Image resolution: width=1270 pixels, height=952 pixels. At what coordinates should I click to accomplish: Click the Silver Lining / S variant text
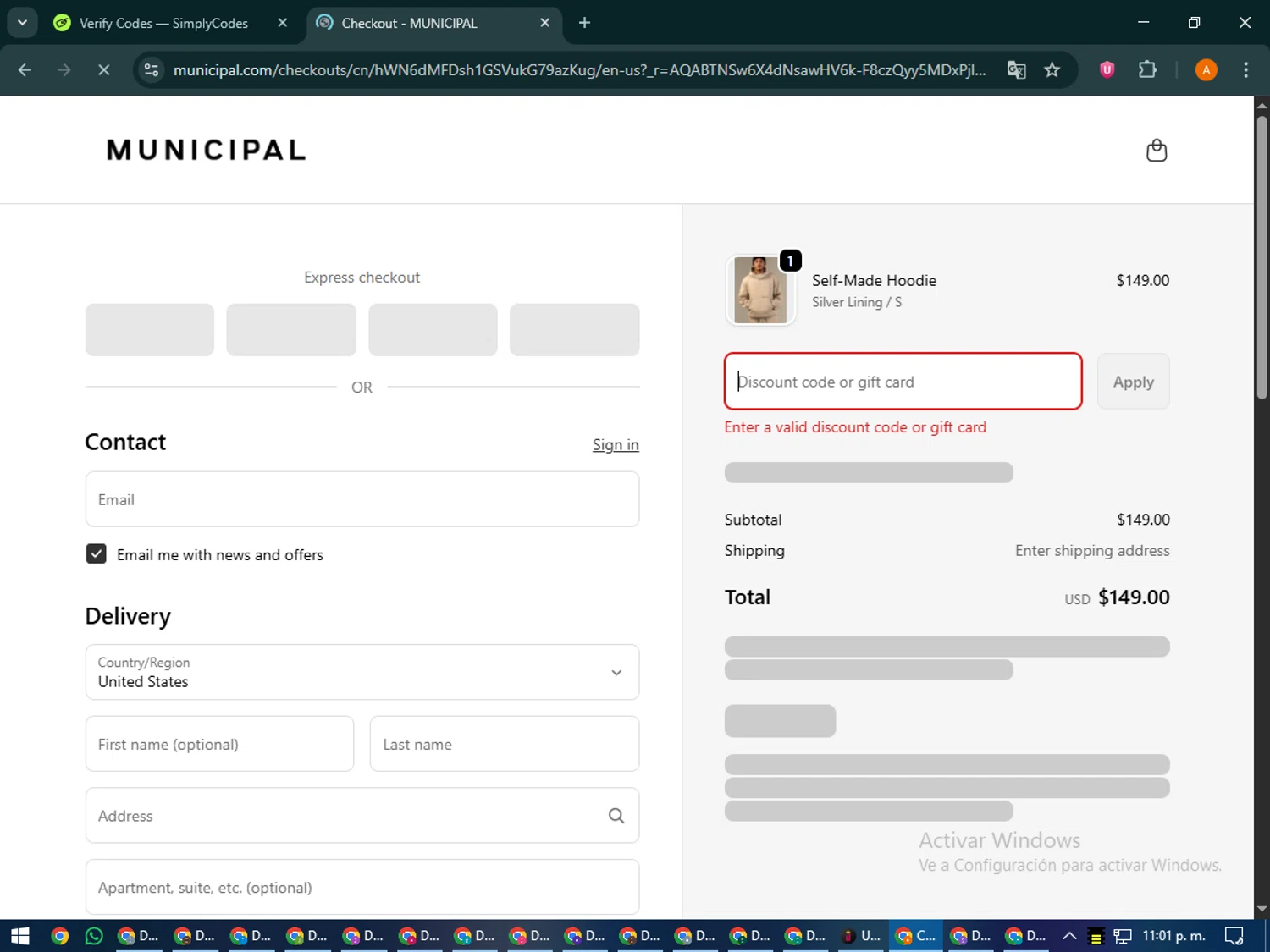(857, 302)
